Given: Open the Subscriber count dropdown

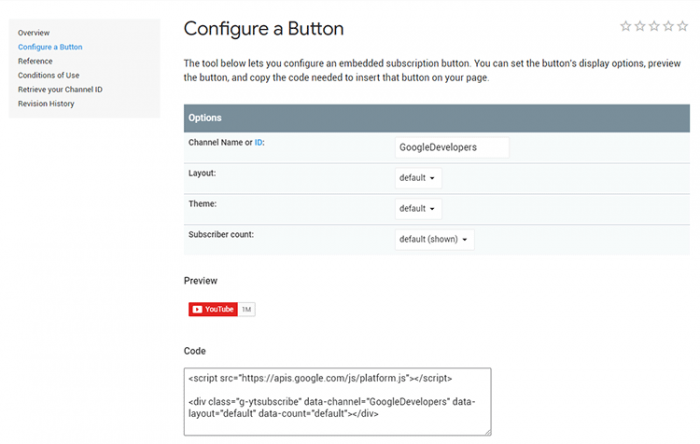Looking at the screenshot, I should [434, 240].
